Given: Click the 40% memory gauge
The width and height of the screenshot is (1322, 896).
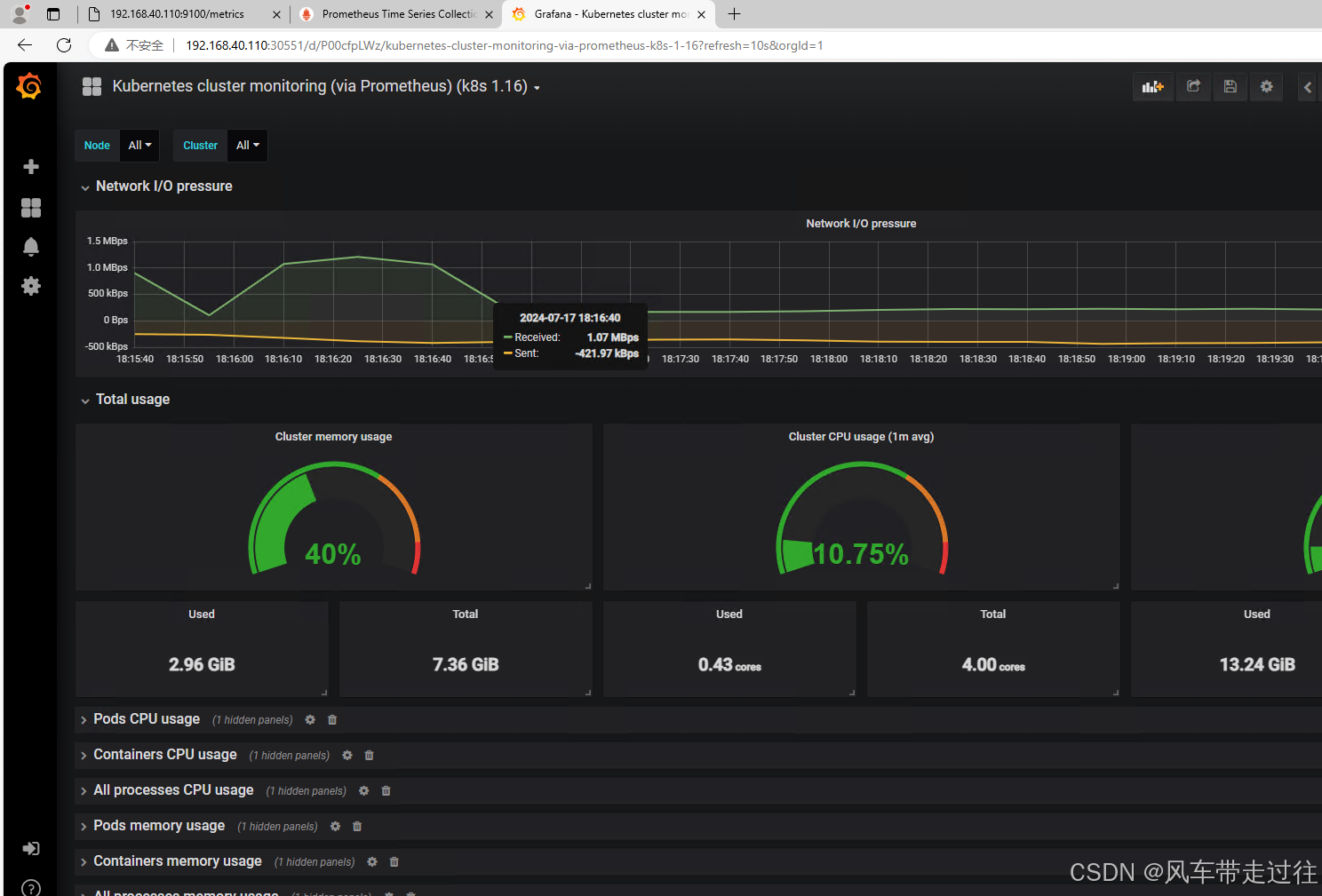Looking at the screenshot, I should click(333, 519).
